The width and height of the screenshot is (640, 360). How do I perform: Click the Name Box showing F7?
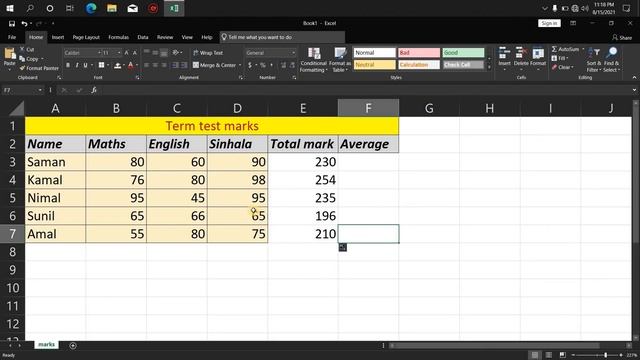click(x=20, y=90)
